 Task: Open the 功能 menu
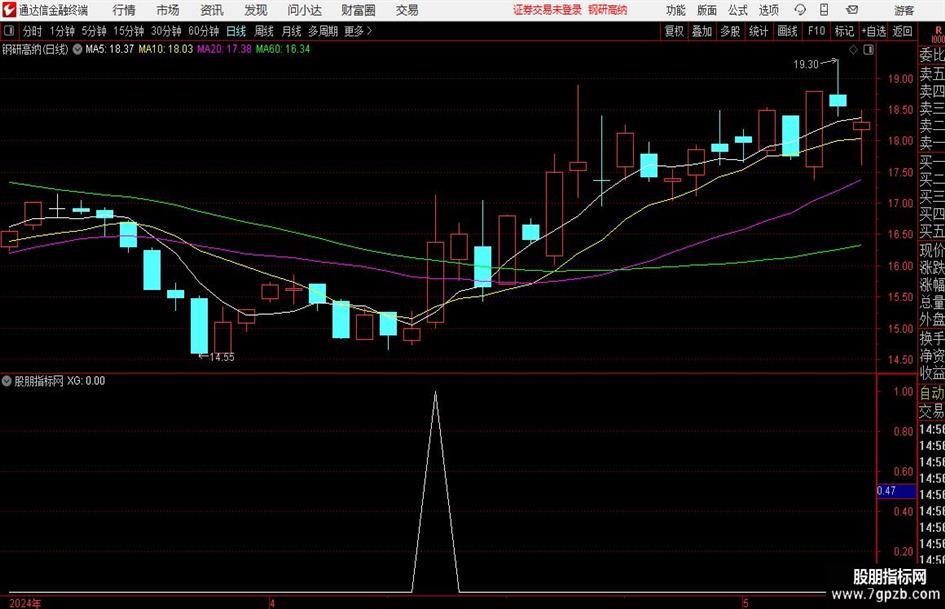pyautogui.click(x=676, y=10)
